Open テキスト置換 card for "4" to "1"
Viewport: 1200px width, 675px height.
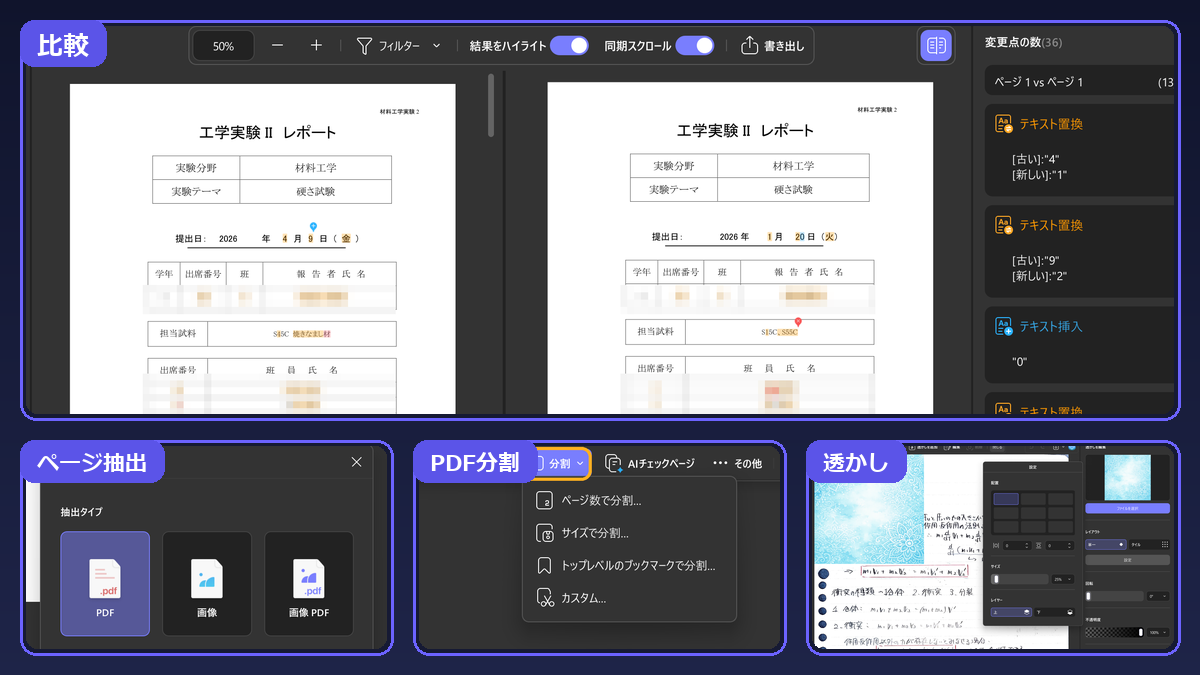1080,150
